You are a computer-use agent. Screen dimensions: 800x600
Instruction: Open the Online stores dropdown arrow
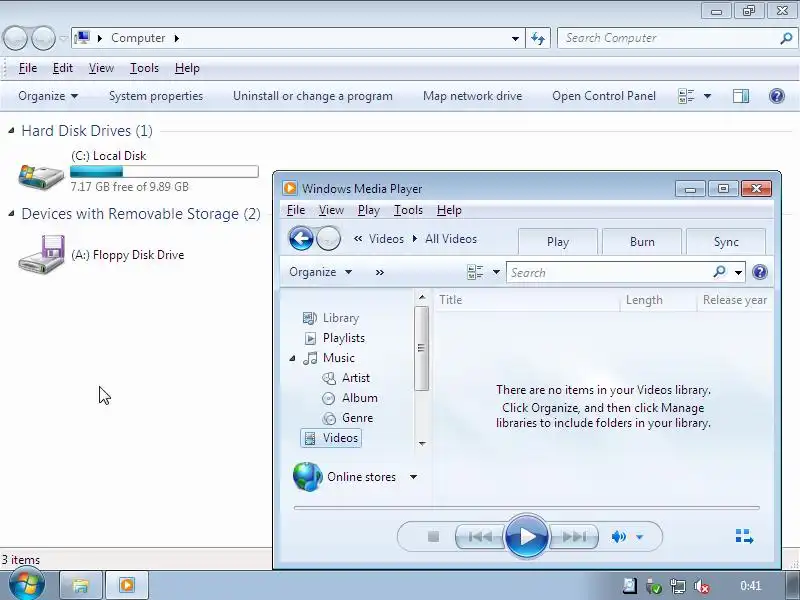coord(413,477)
